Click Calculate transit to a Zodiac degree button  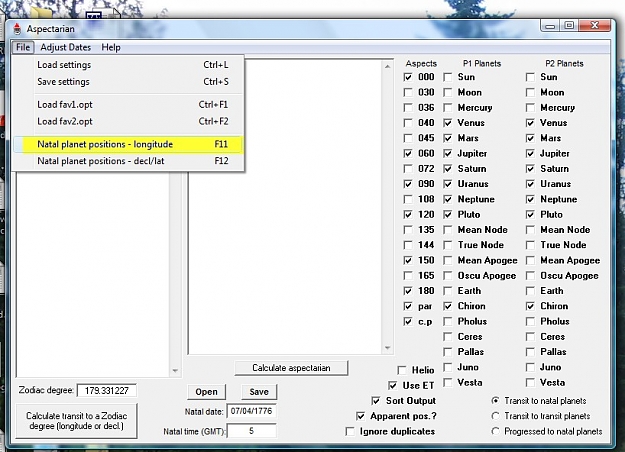coord(76,421)
